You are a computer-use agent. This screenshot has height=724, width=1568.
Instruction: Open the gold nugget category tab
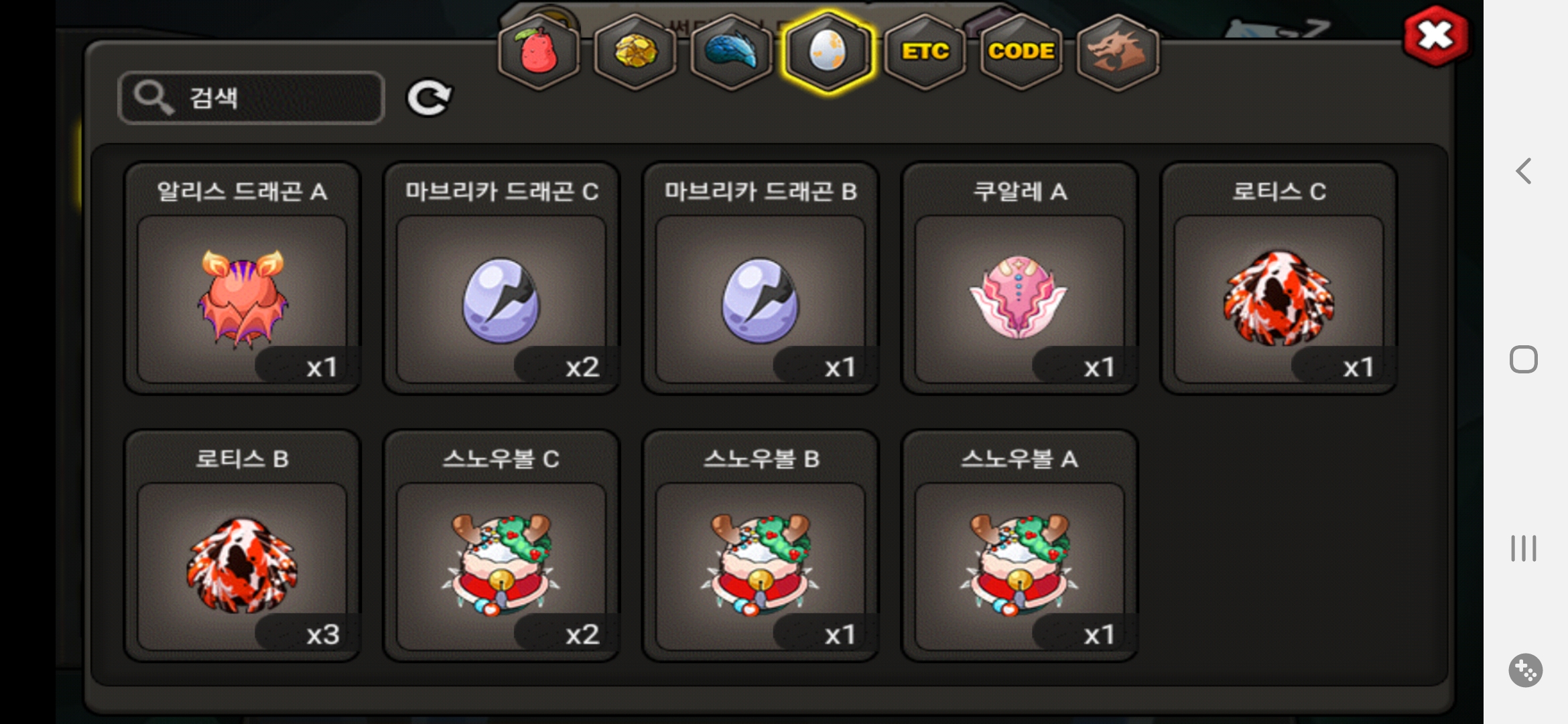point(635,52)
